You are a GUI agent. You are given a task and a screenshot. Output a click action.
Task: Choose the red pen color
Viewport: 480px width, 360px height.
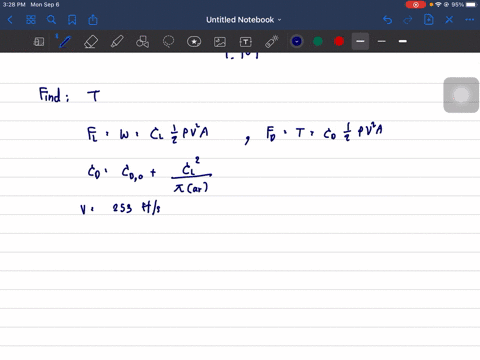[339, 41]
